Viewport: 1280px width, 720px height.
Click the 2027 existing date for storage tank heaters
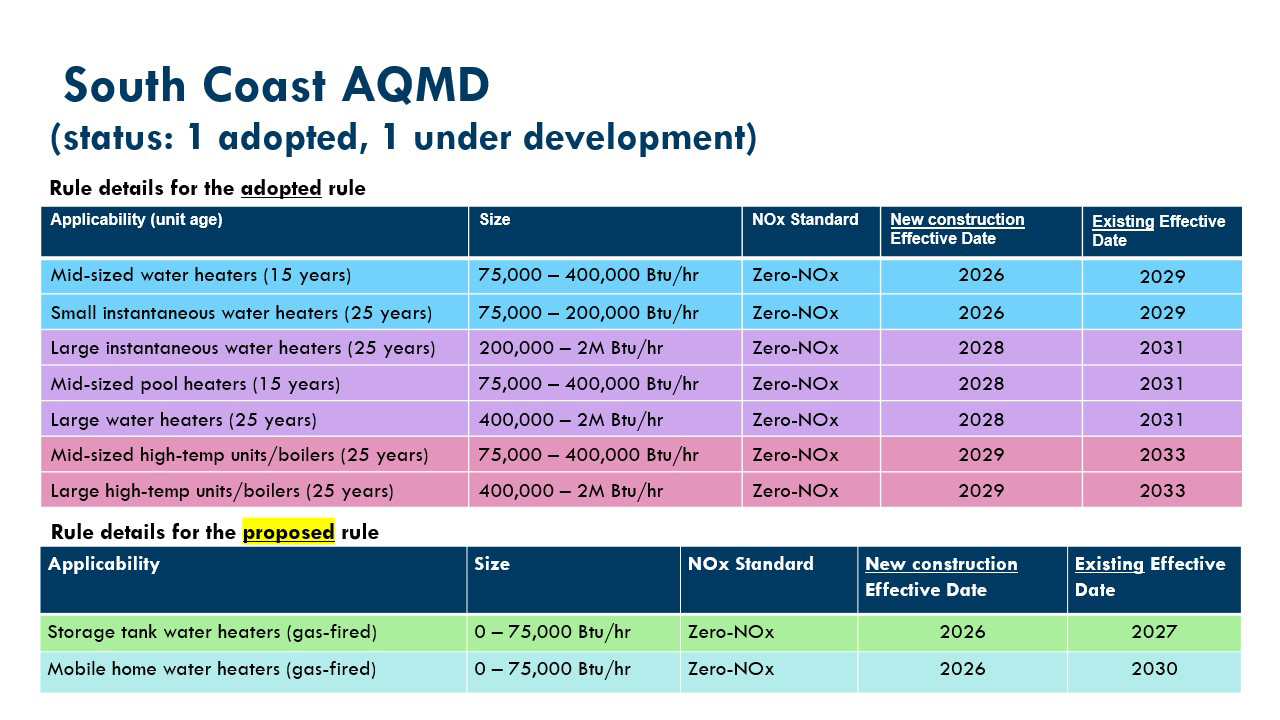1154,632
